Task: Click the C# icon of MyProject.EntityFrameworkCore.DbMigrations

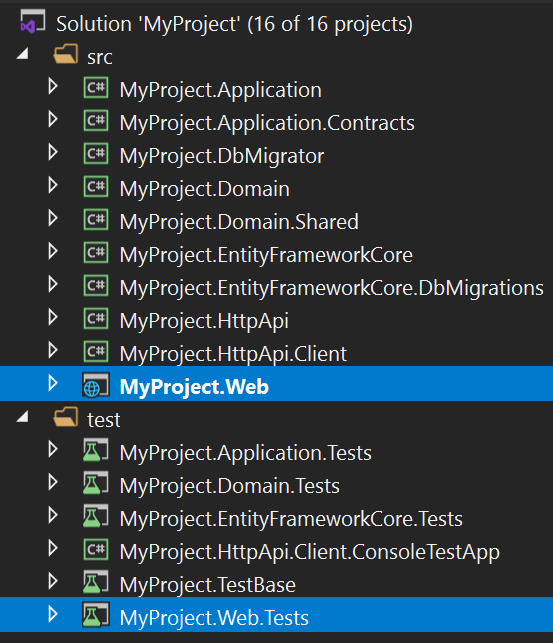Action: click(96, 285)
